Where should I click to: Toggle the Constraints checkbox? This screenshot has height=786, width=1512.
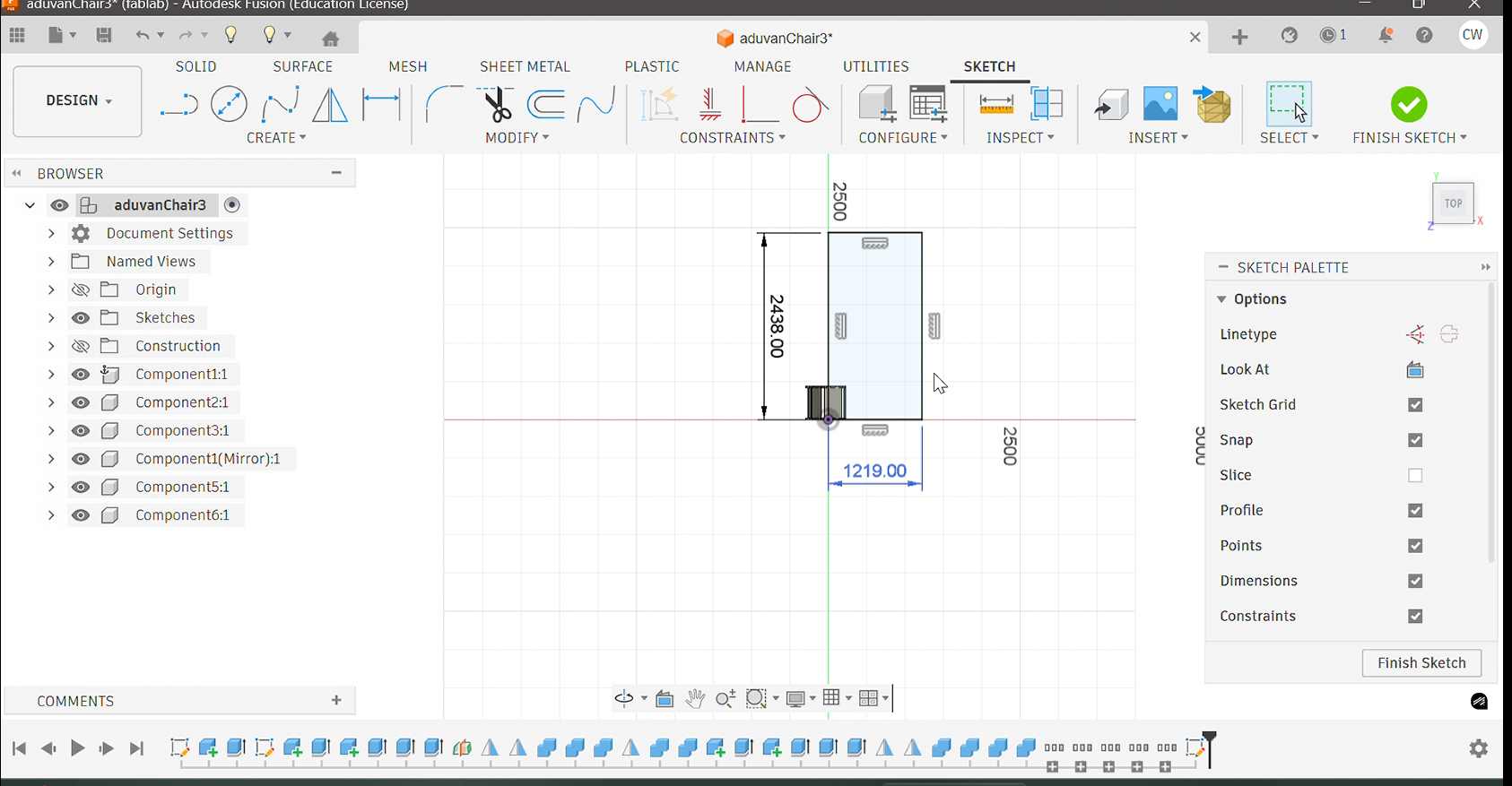pyautogui.click(x=1415, y=617)
